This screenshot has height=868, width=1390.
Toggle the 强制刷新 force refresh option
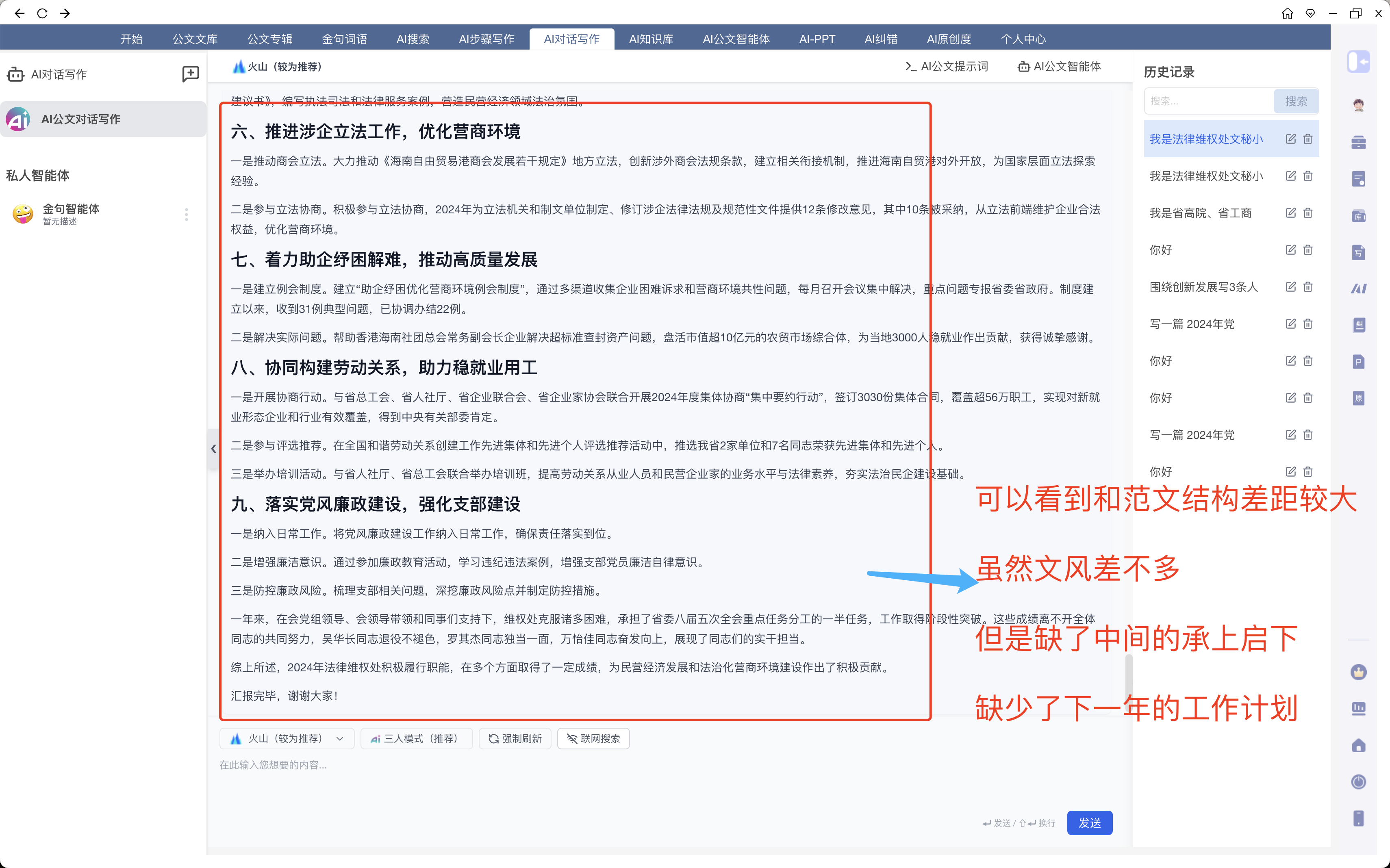tap(515, 739)
